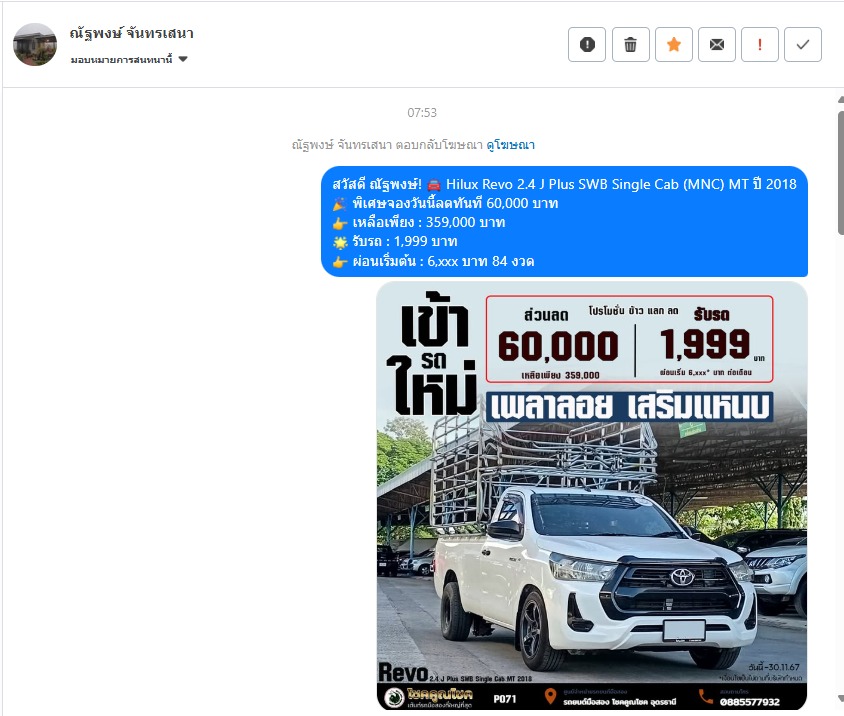Delete conversation with the trash can icon

630,45
